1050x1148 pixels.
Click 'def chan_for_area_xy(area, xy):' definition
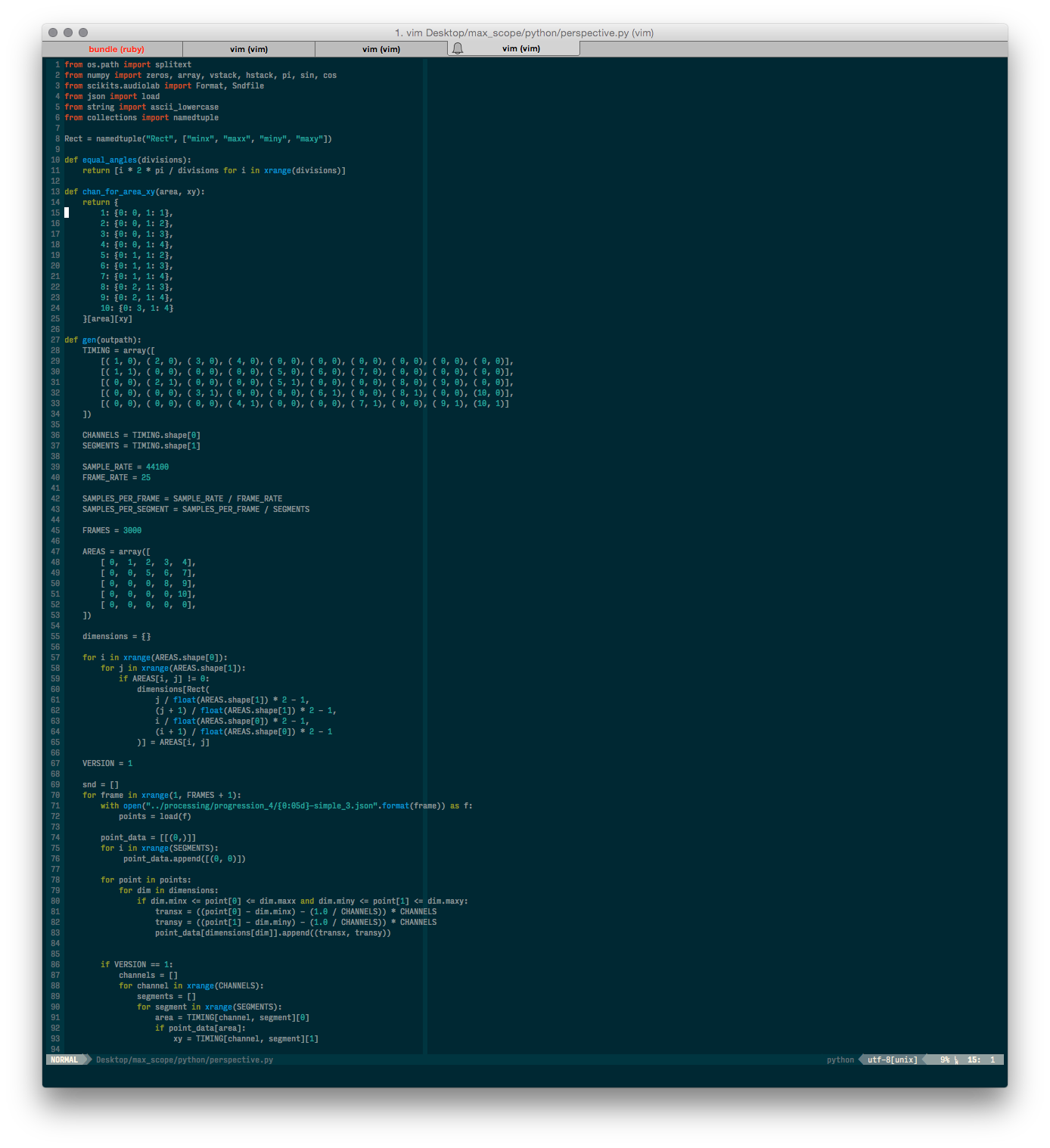click(x=135, y=192)
